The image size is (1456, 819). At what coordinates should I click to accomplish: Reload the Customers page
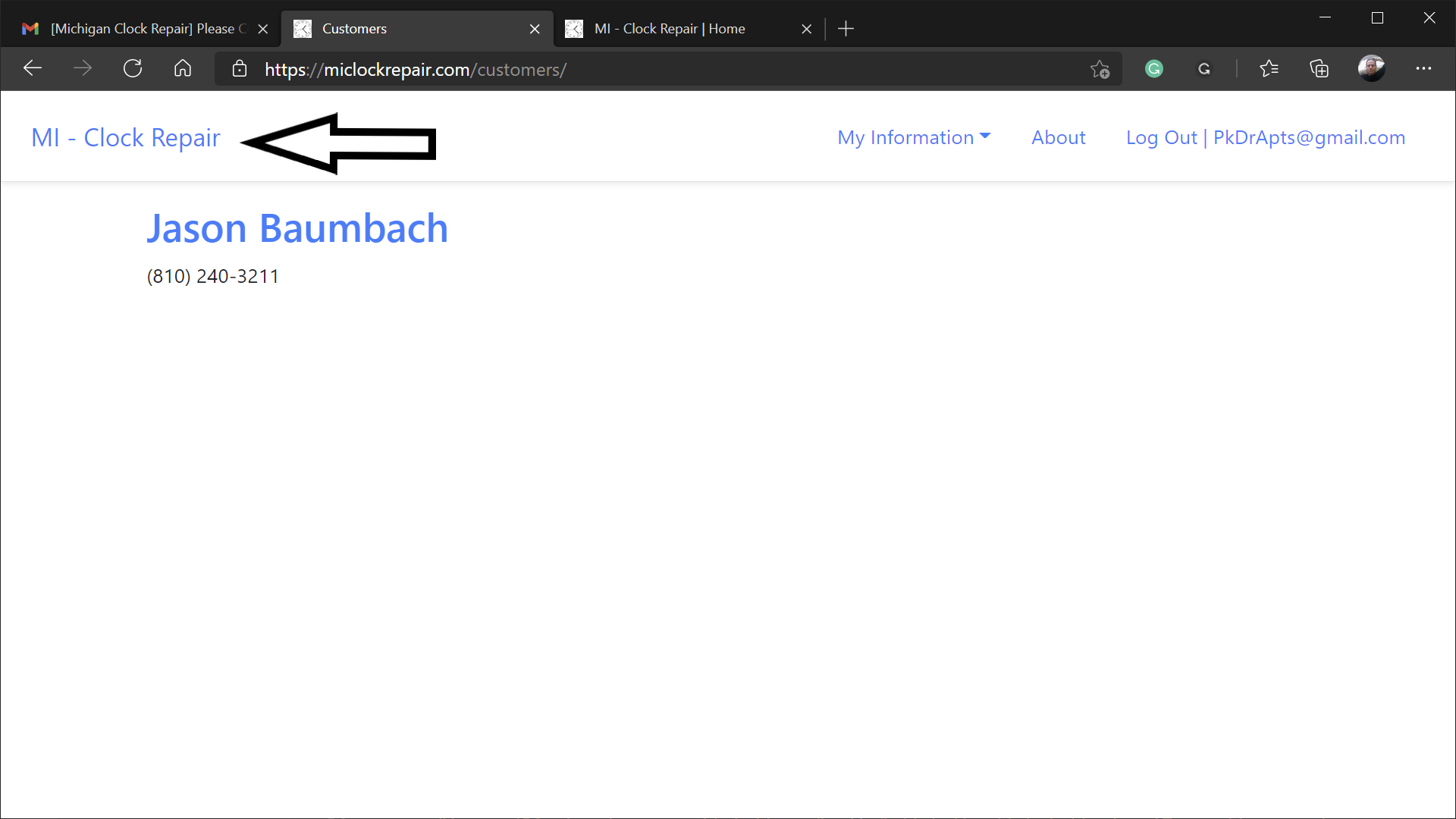(133, 69)
